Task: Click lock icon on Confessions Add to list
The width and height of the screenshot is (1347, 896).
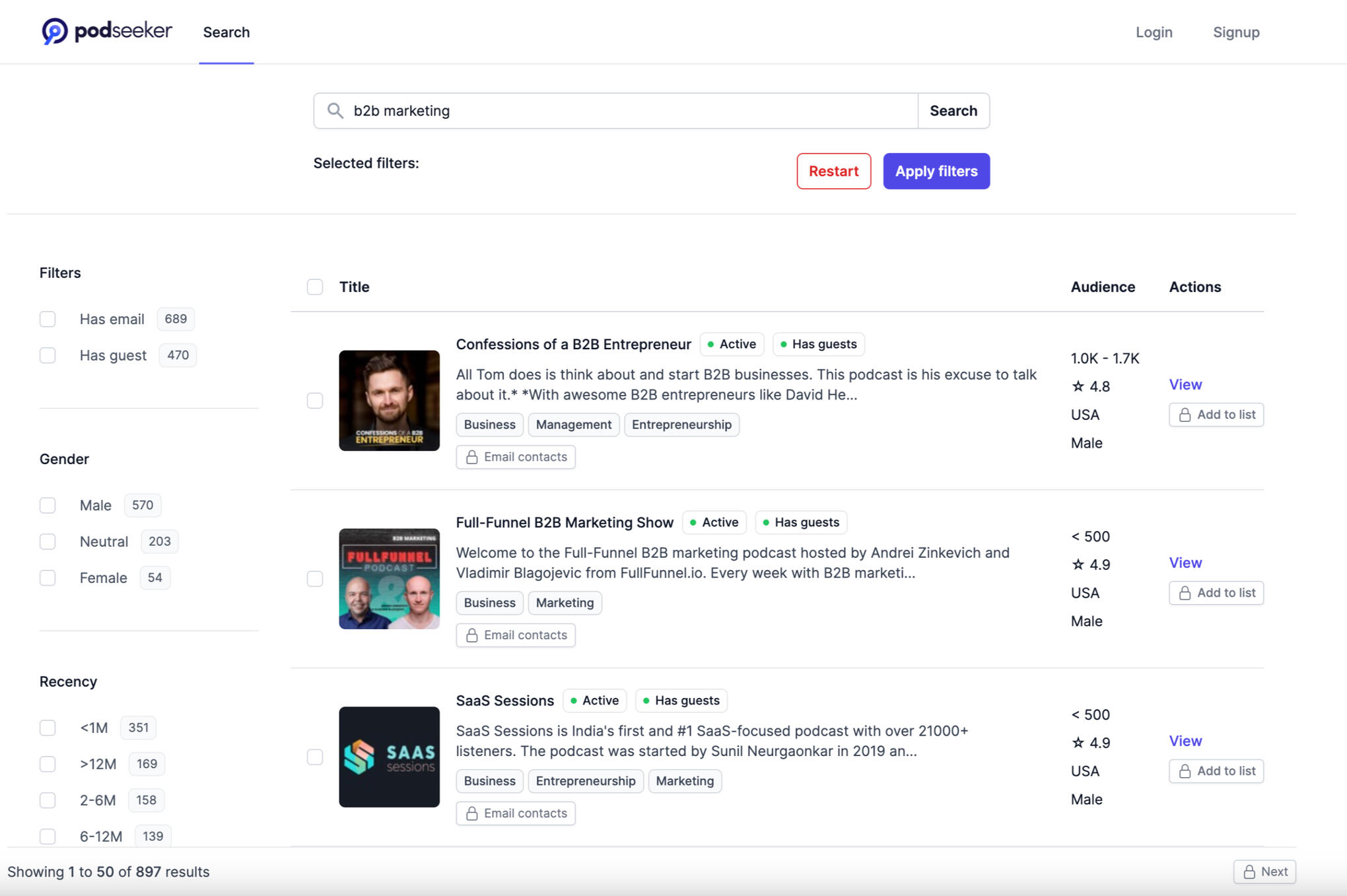Action: pyautogui.click(x=1185, y=415)
